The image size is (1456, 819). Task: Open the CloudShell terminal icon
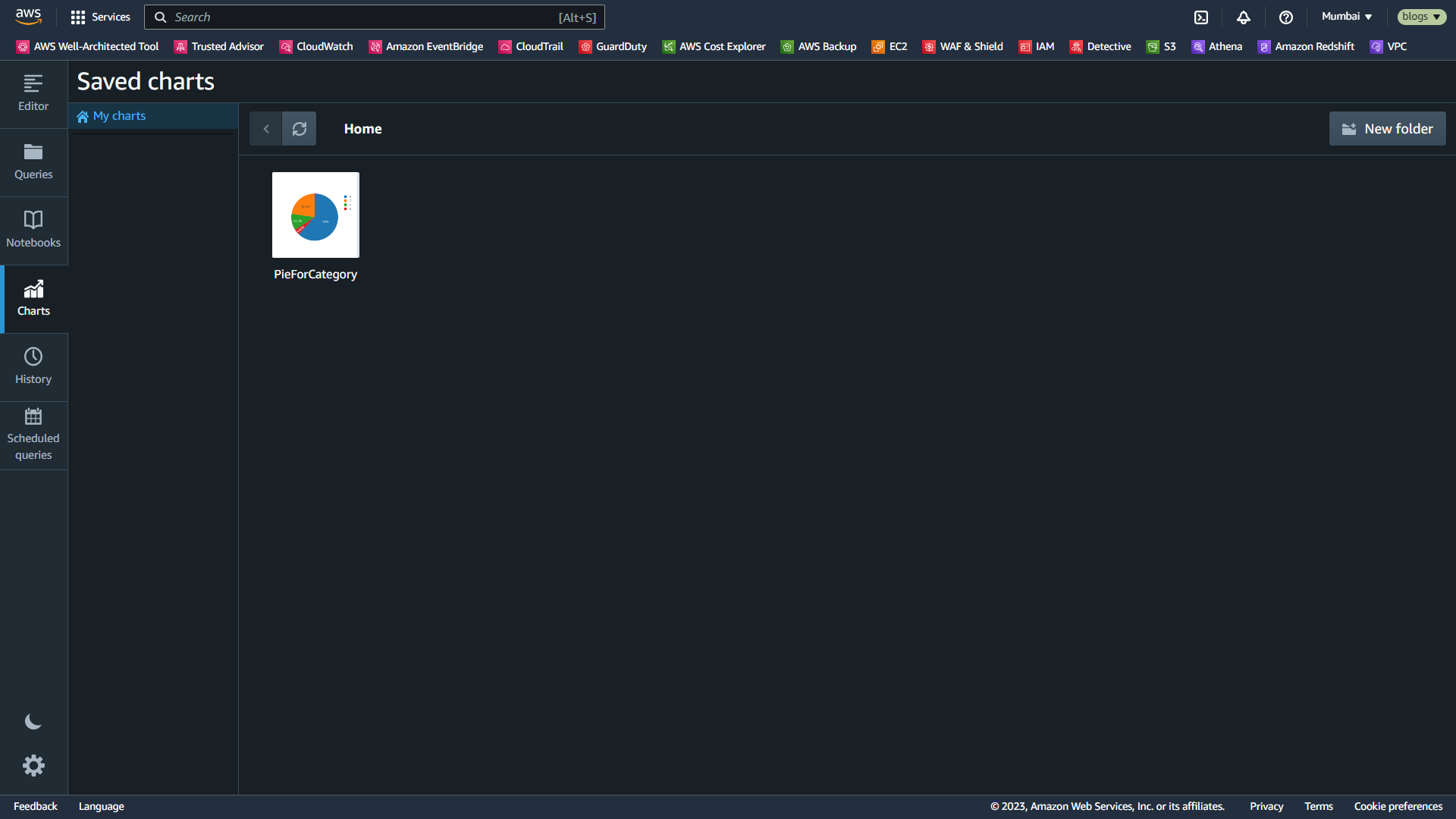pos(1201,17)
